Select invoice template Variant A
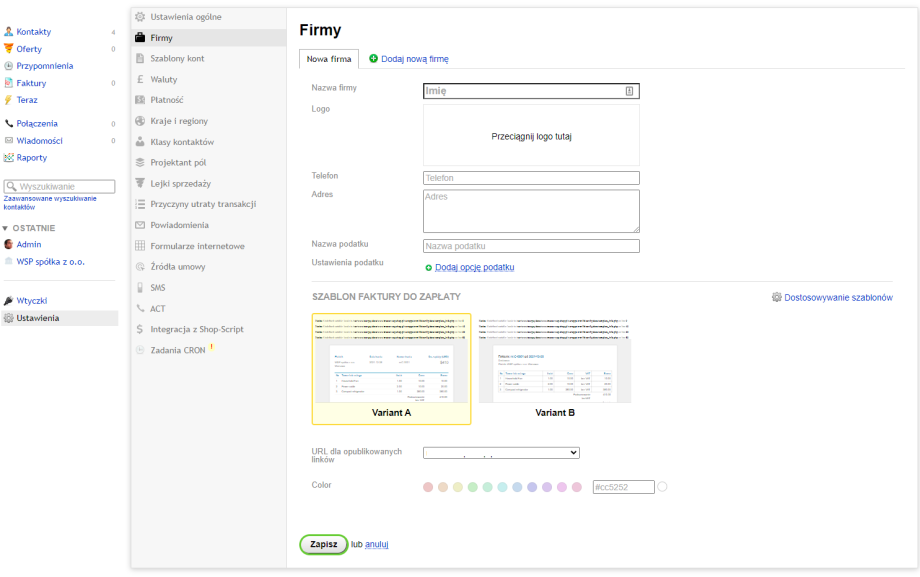 (x=391, y=368)
